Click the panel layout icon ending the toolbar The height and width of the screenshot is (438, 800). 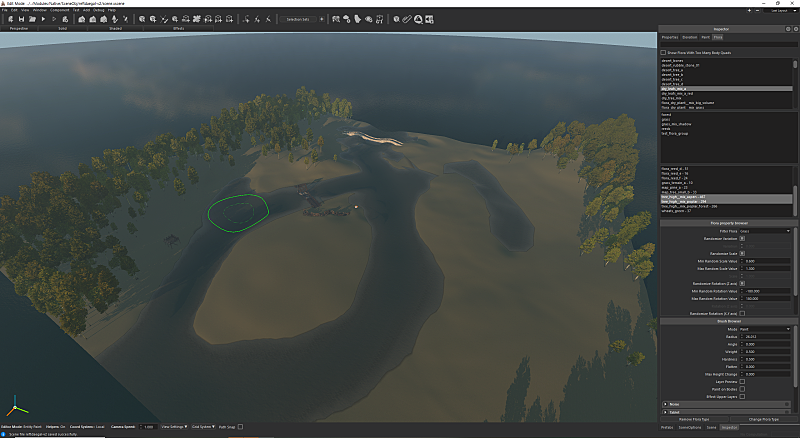[430, 19]
